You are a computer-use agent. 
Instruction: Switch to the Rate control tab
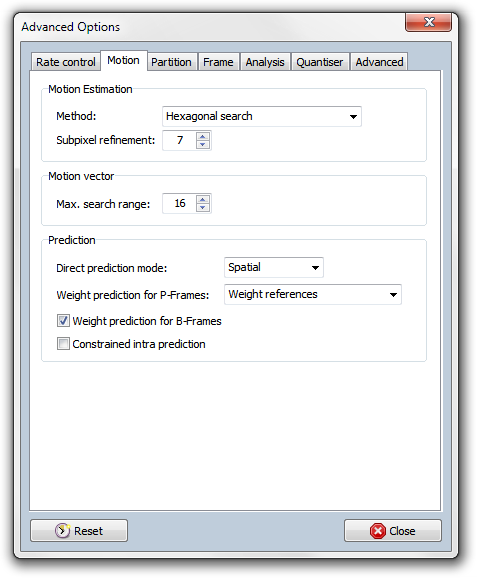66,62
